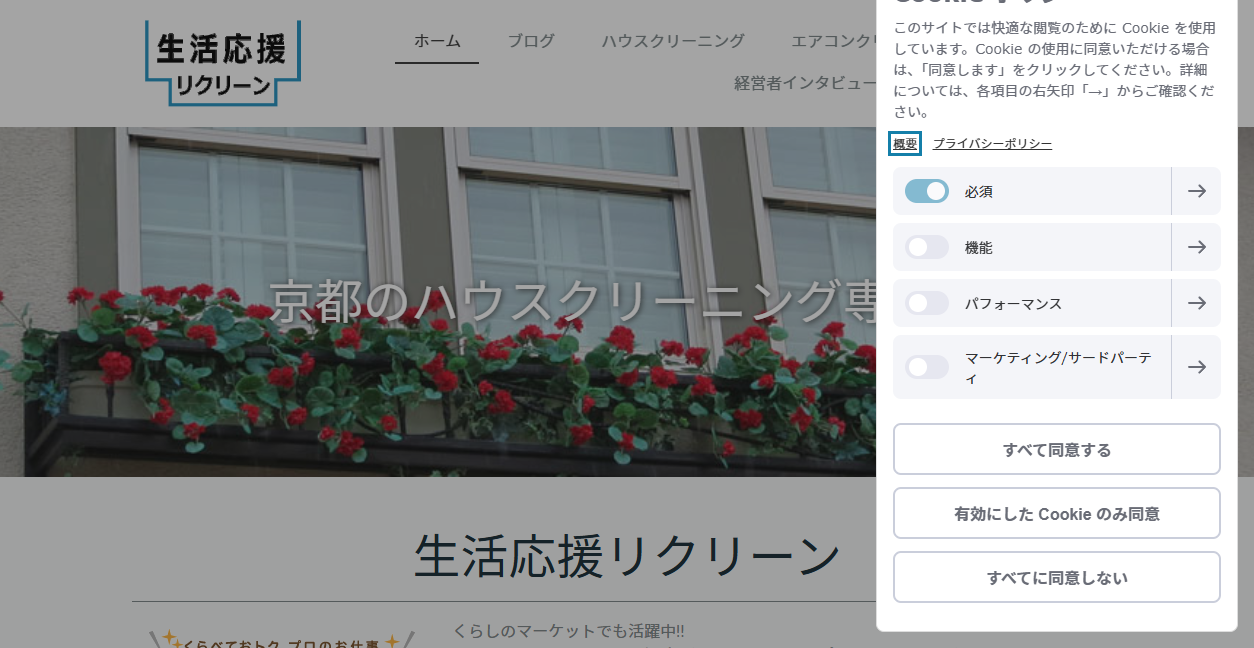Image resolution: width=1254 pixels, height=648 pixels.
Task: Click the 生活応援リクリーン logo
Action: tap(218, 62)
